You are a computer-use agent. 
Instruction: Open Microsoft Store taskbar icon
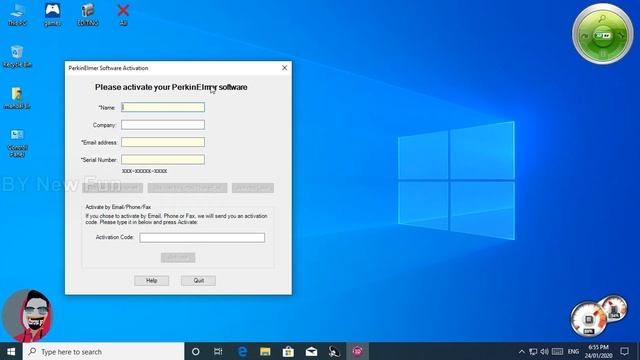tap(288, 351)
